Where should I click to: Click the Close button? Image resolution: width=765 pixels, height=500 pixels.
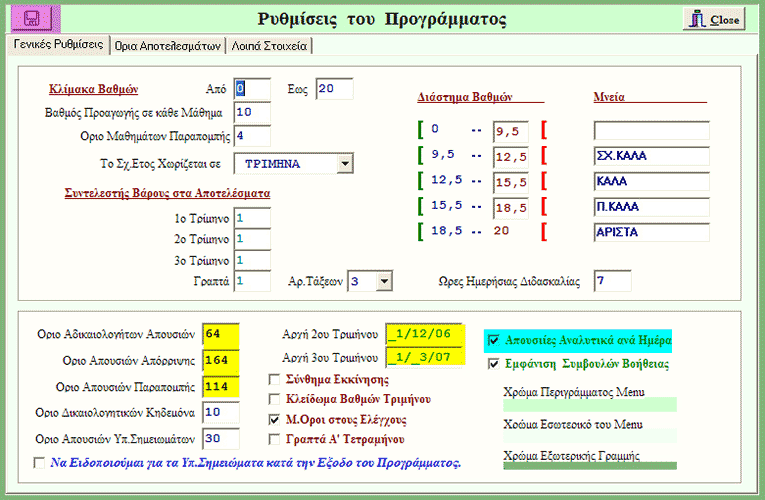coord(715,19)
